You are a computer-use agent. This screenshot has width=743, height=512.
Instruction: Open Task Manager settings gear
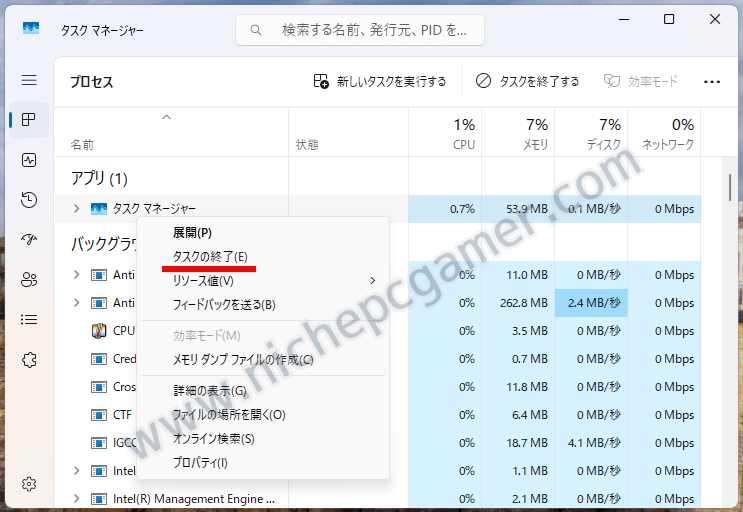pyautogui.click(x=29, y=484)
